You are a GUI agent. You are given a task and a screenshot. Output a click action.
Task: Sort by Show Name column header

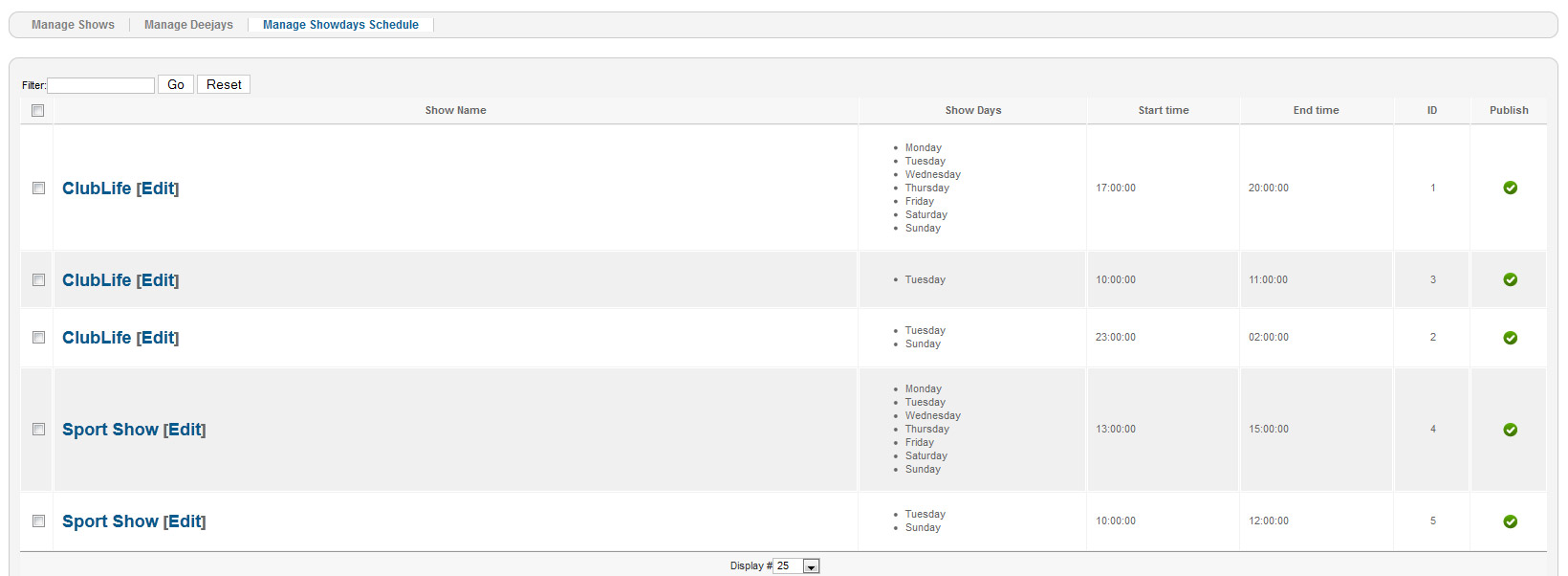456,110
